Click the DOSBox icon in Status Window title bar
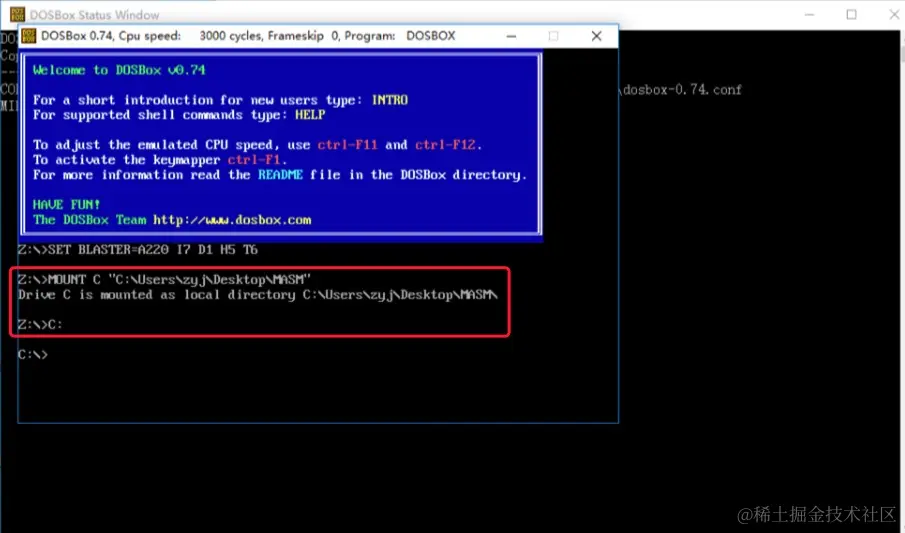 (x=18, y=14)
